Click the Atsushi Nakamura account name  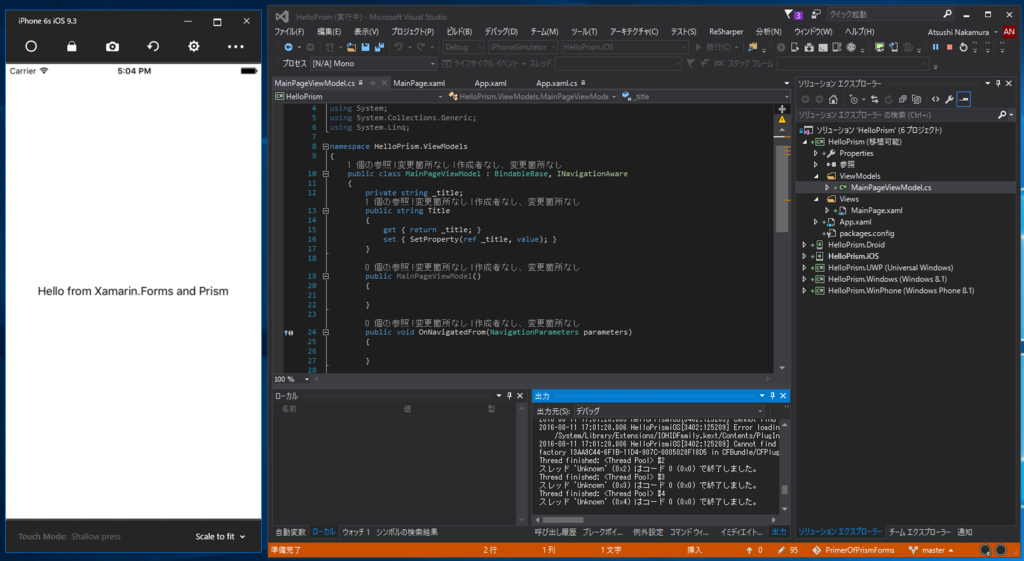point(958,32)
